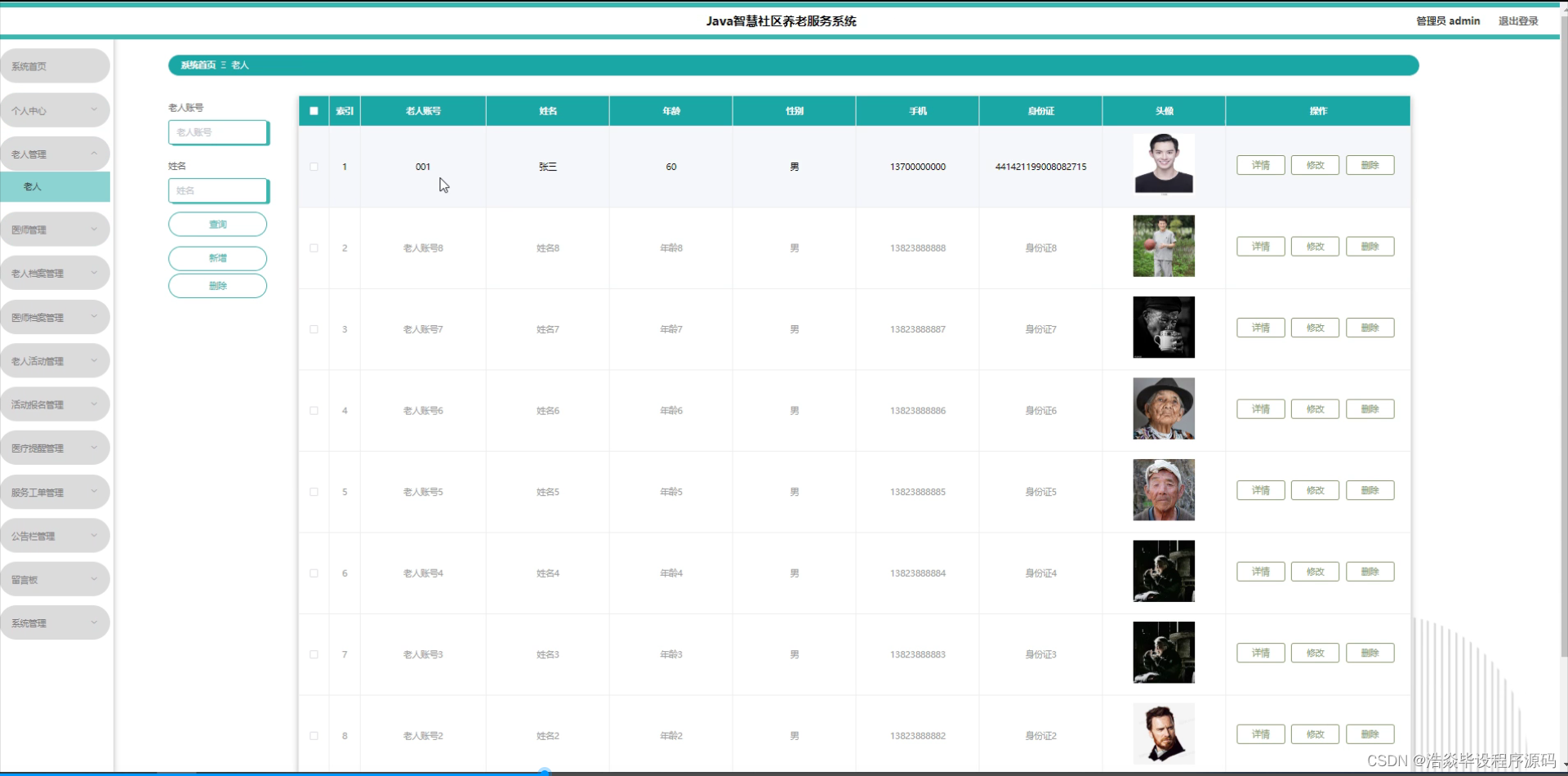Click 系统首页 in the breadcrumb bar
1568x776 pixels.
[x=198, y=65]
